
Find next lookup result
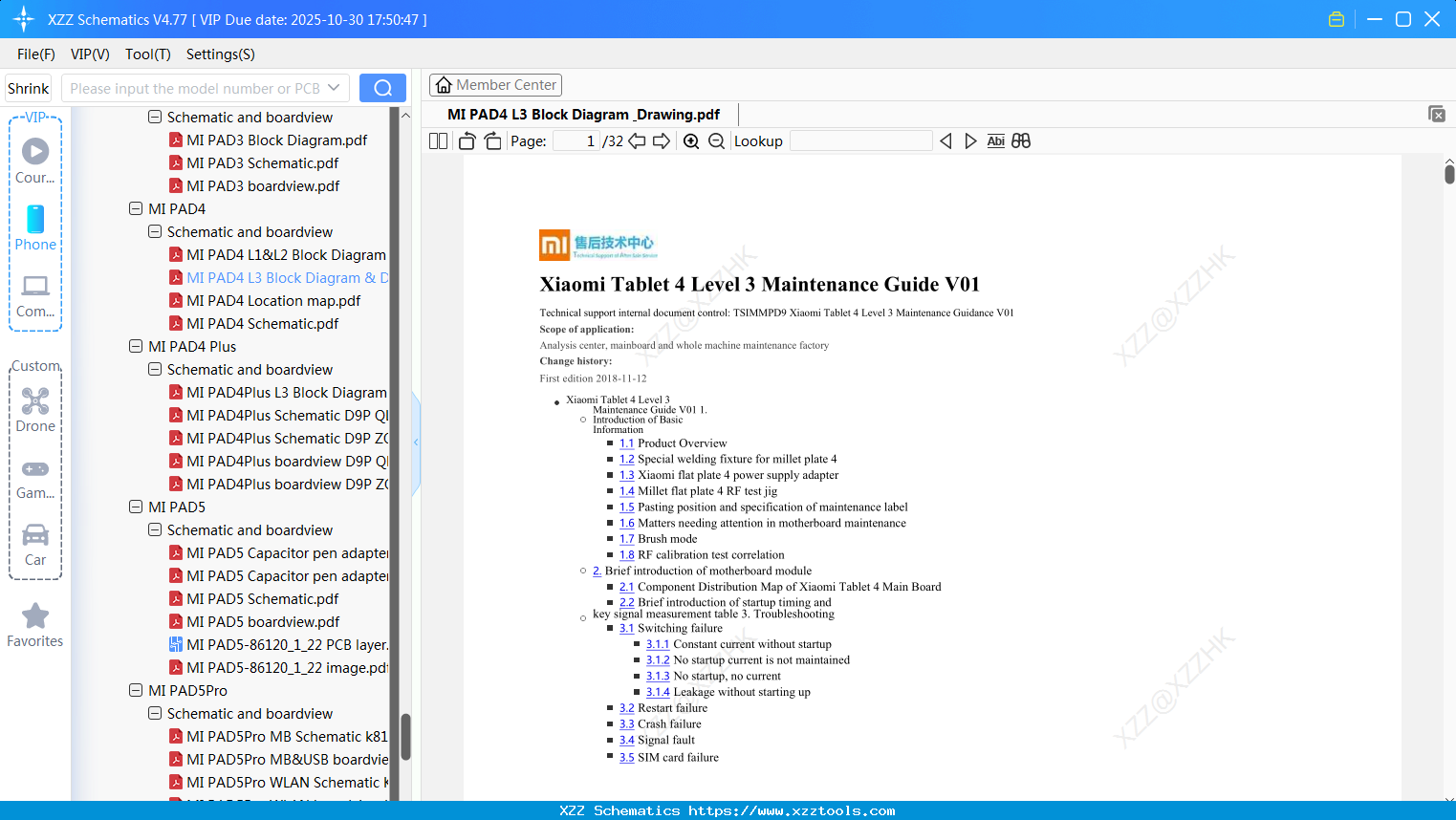(970, 141)
